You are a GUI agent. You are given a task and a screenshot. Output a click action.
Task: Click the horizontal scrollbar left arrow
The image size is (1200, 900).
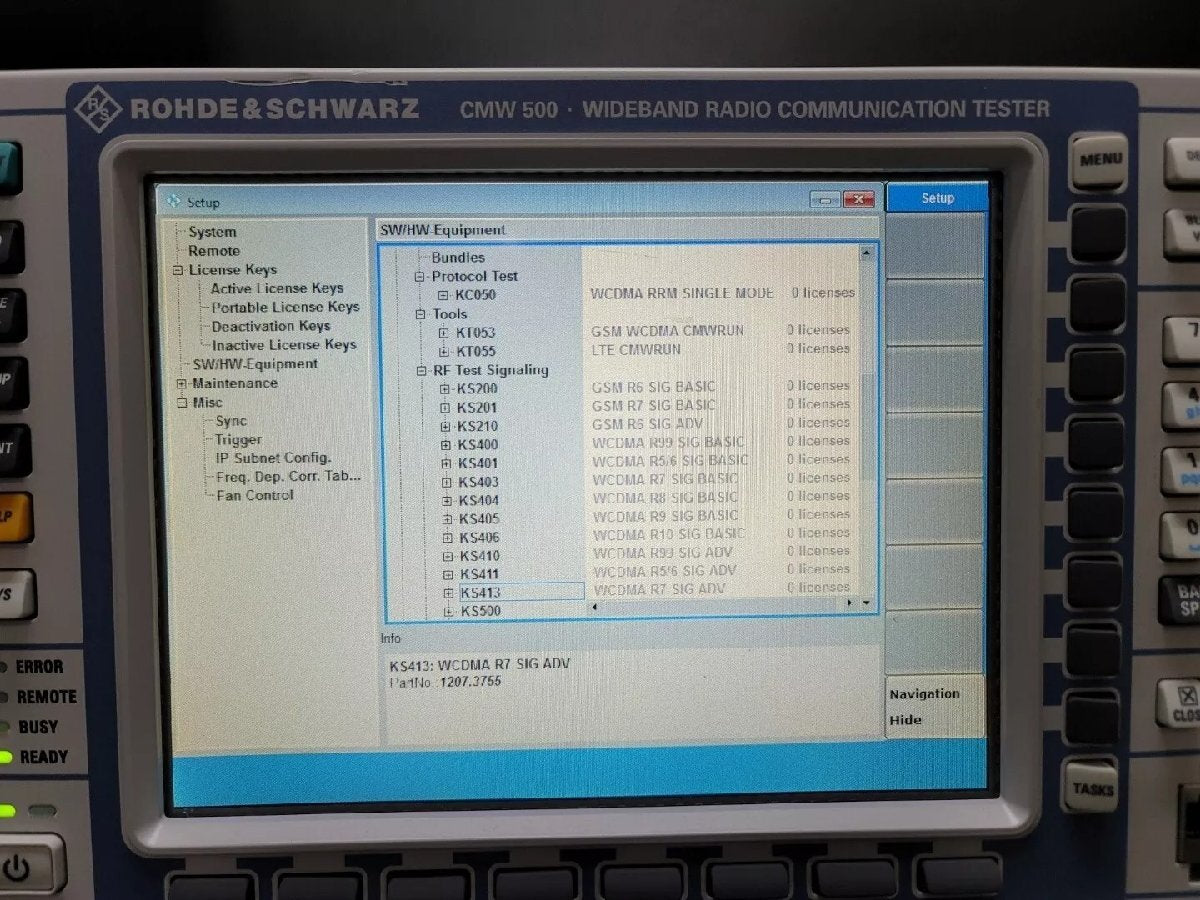594,605
